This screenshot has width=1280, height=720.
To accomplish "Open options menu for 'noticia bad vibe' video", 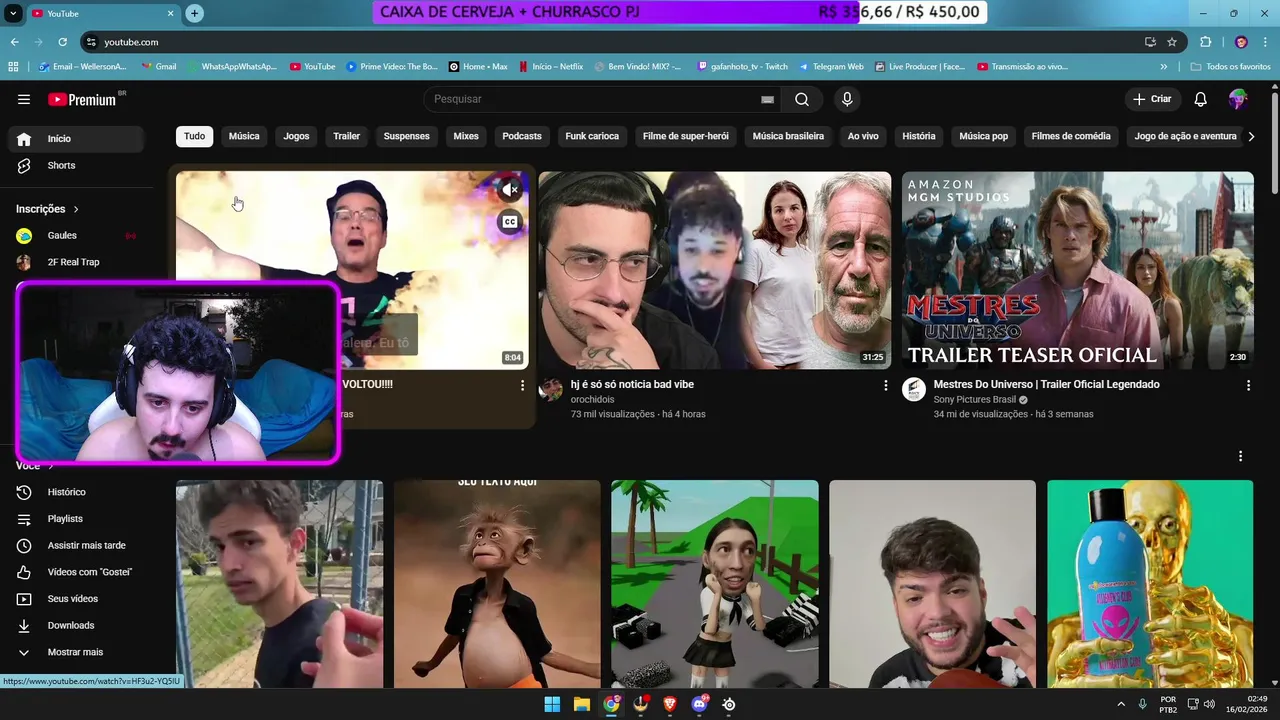I will click(x=885, y=385).
